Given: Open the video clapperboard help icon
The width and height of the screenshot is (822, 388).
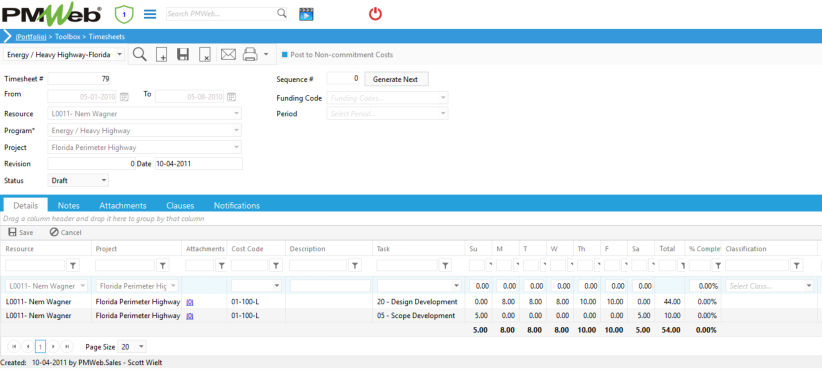Looking at the screenshot, I should (x=306, y=14).
